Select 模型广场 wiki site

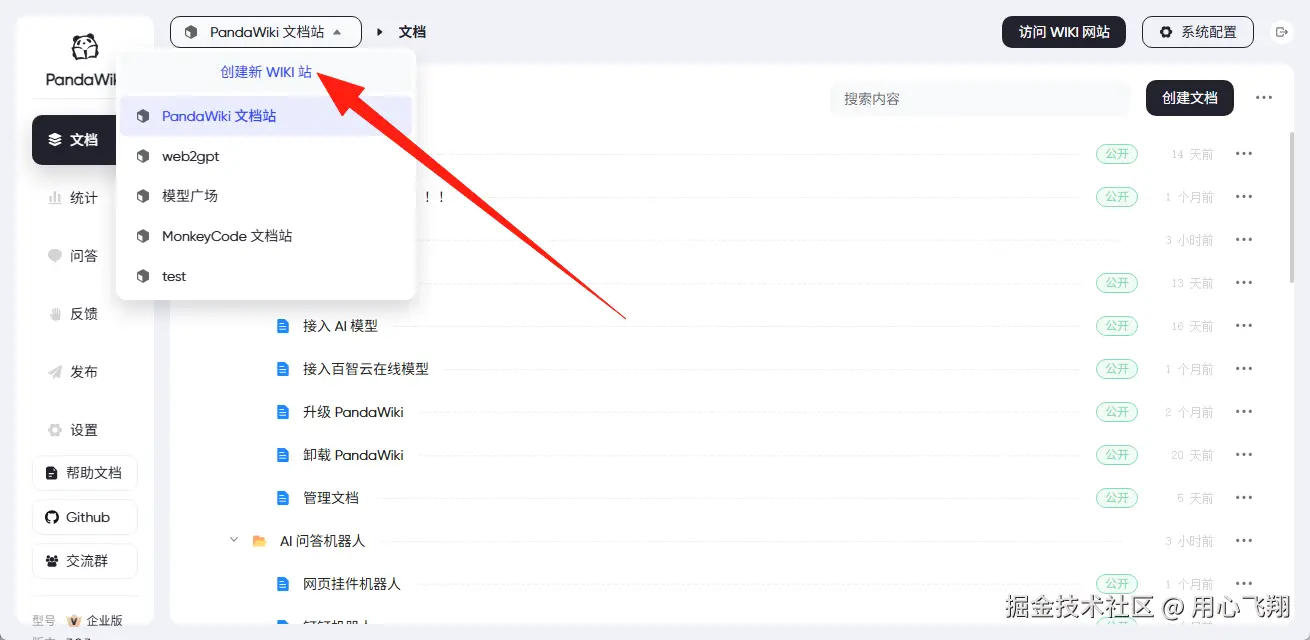[x=266, y=196]
